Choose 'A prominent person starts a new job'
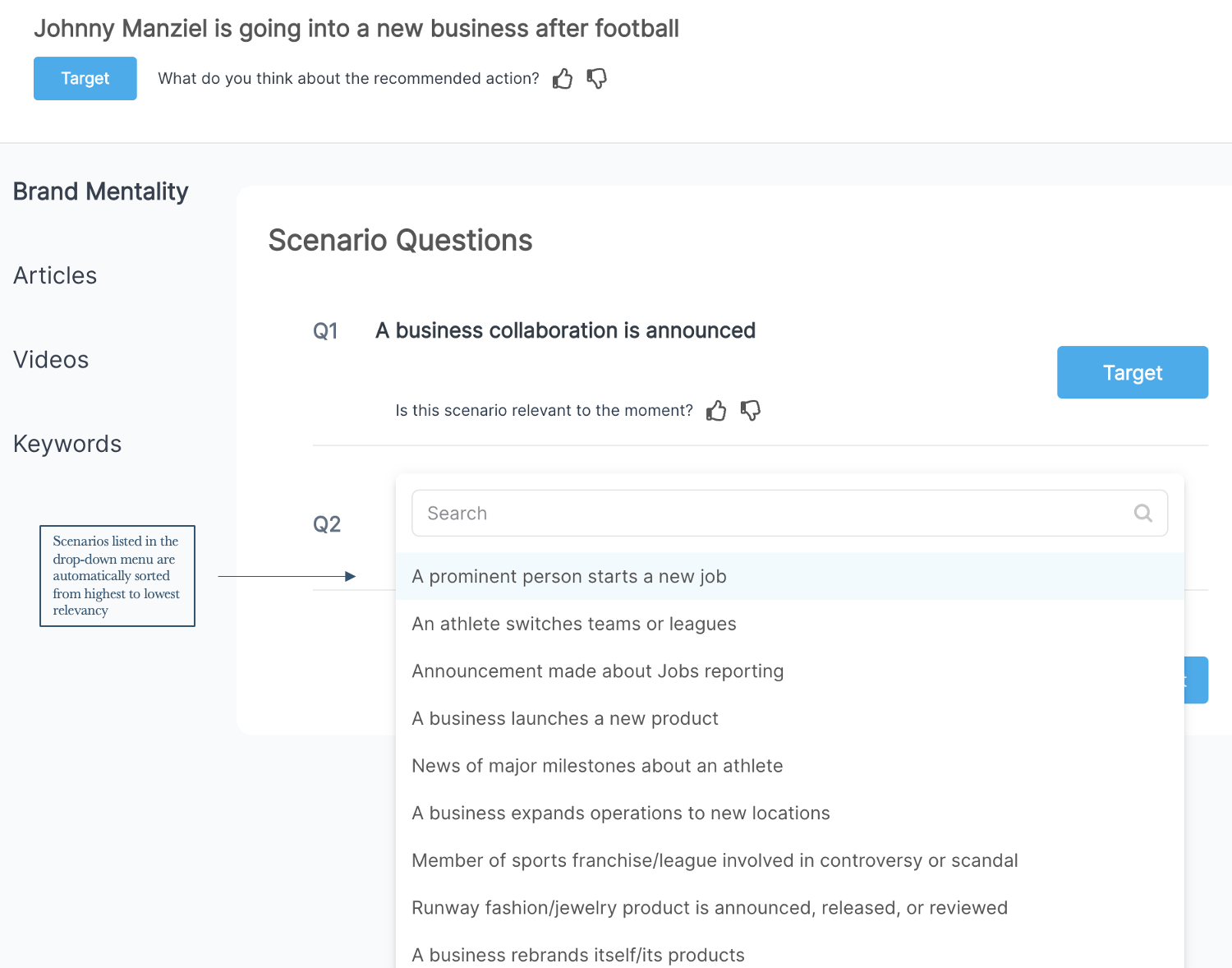Viewport: 1232px width, 968px height. click(569, 577)
